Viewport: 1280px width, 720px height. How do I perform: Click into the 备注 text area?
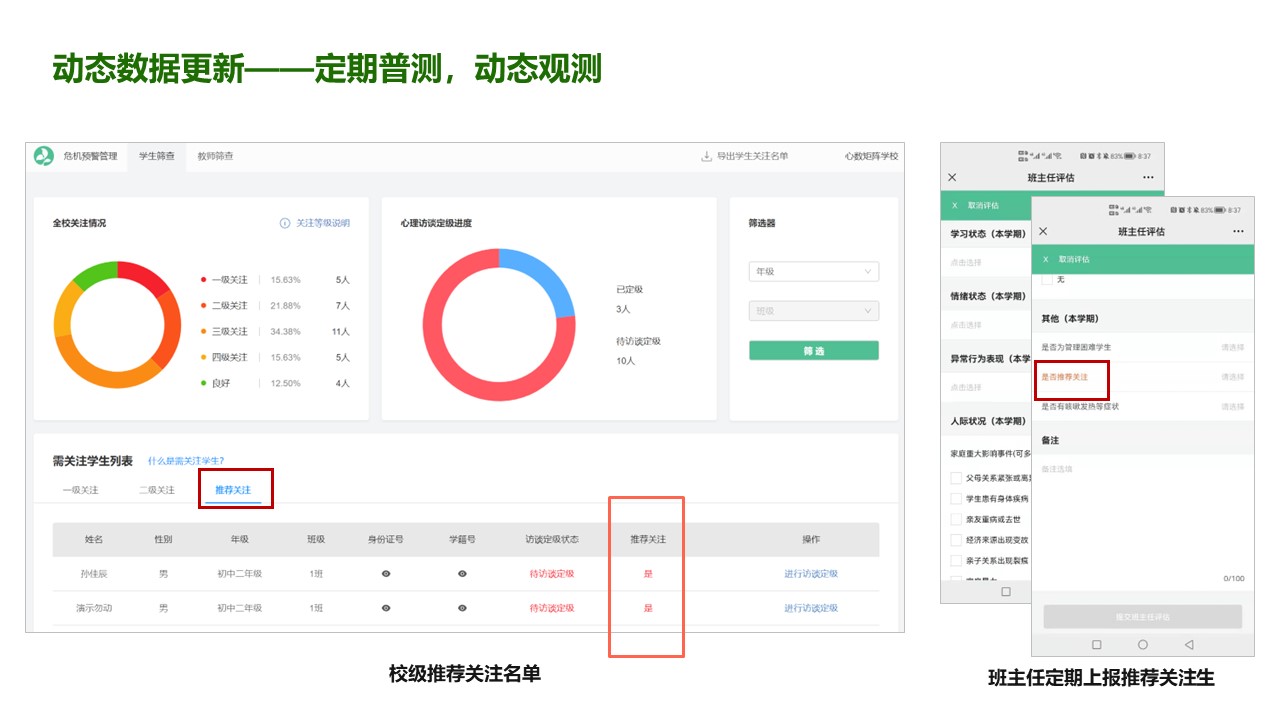1142,520
